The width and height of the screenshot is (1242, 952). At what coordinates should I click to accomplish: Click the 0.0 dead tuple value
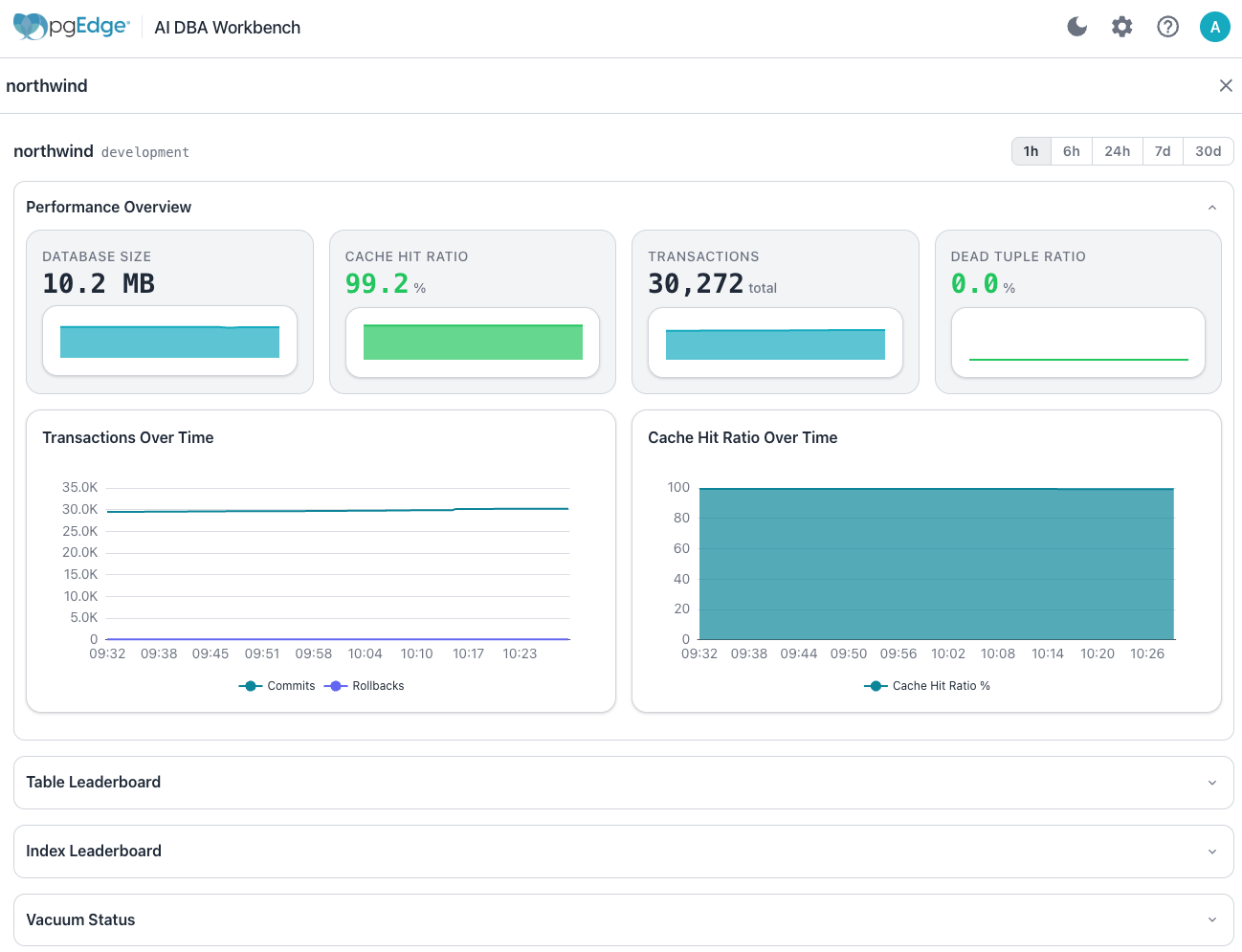pos(975,283)
